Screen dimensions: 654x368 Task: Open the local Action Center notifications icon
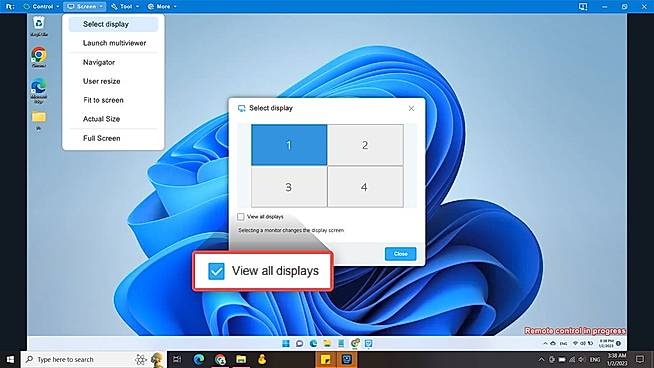(640, 359)
